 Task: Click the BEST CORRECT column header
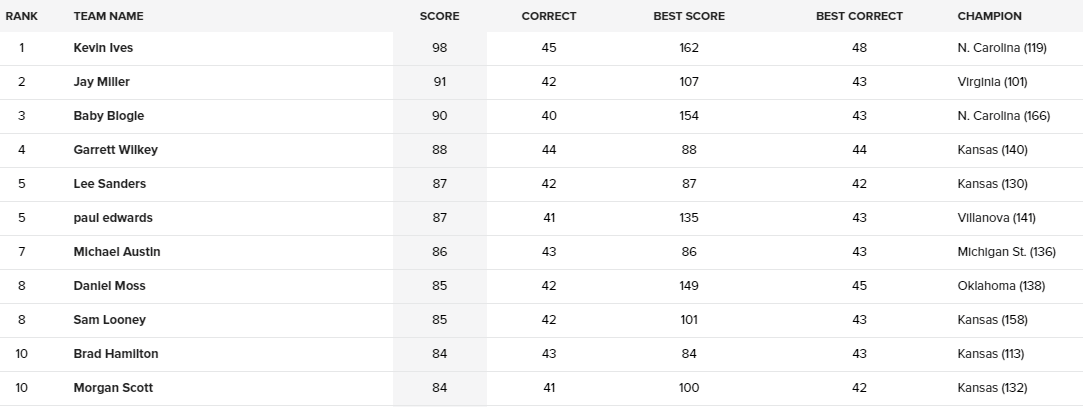coord(859,16)
